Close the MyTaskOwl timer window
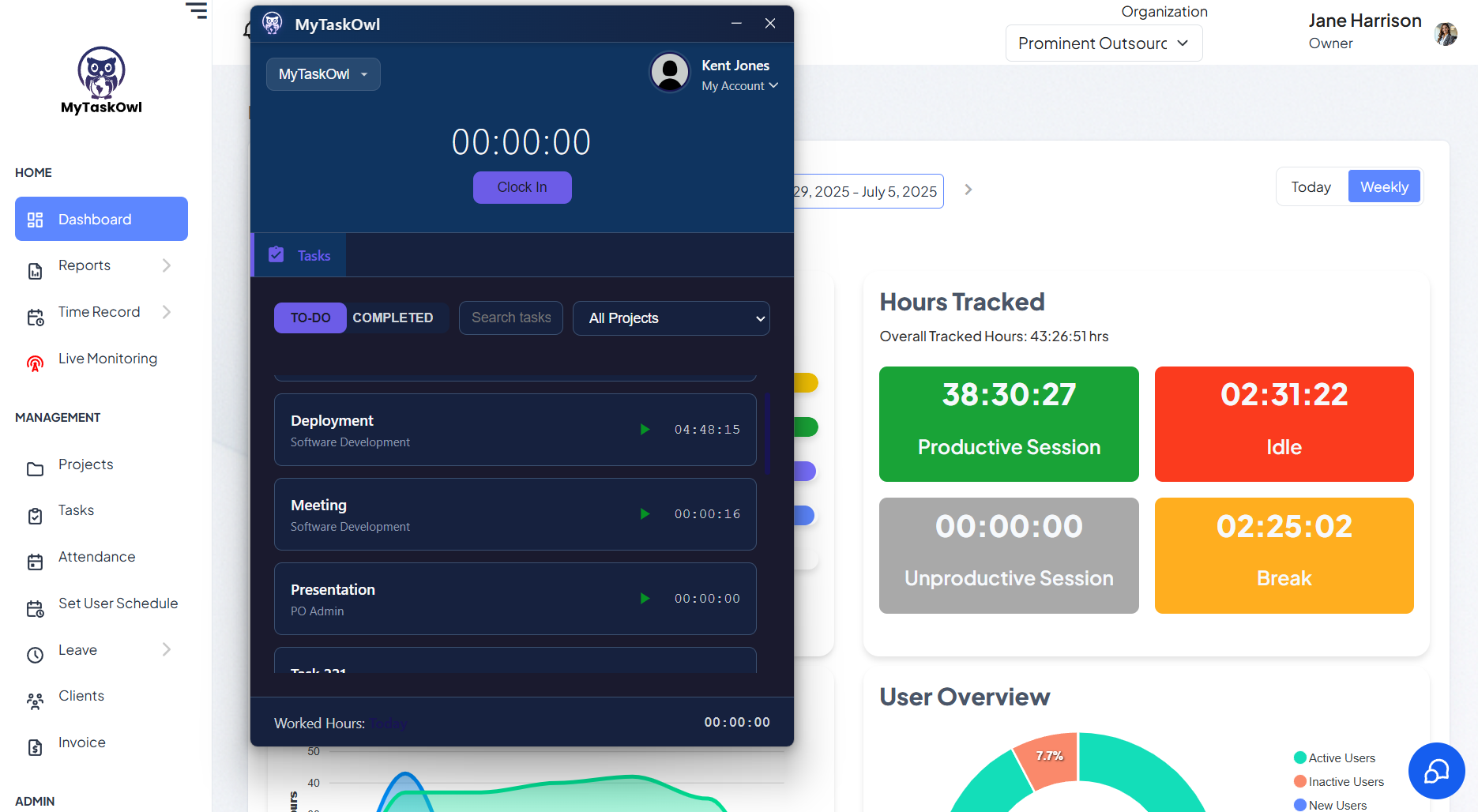 click(x=770, y=24)
